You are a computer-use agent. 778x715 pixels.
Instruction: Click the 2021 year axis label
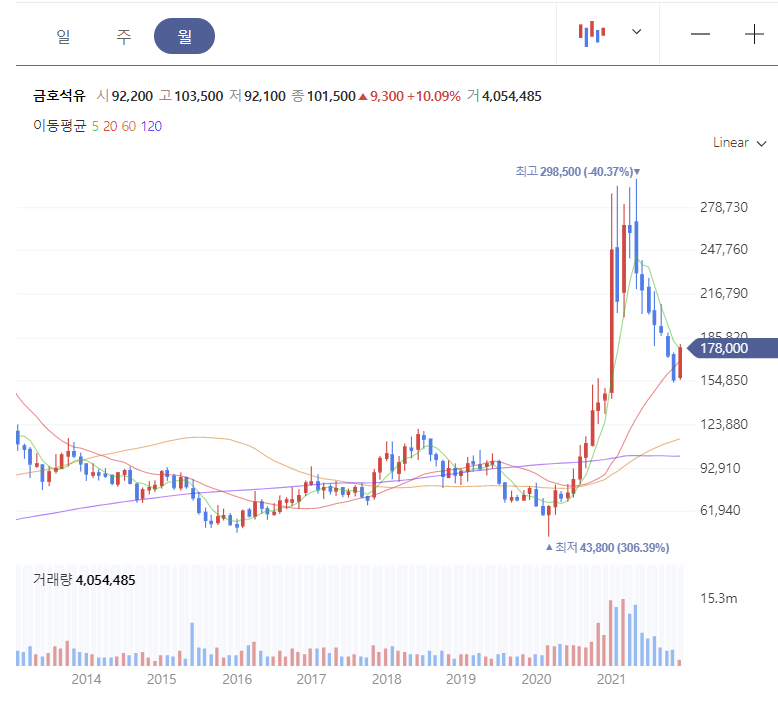pyautogui.click(x=611, y=679)
